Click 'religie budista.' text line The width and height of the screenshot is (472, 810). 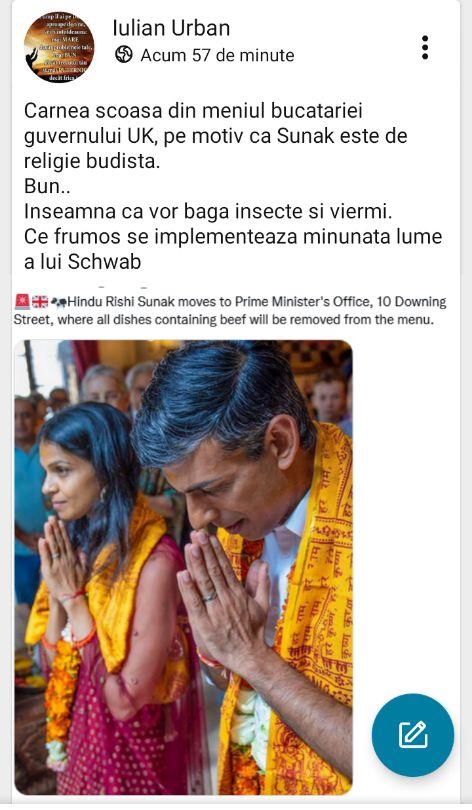[92, 161]
